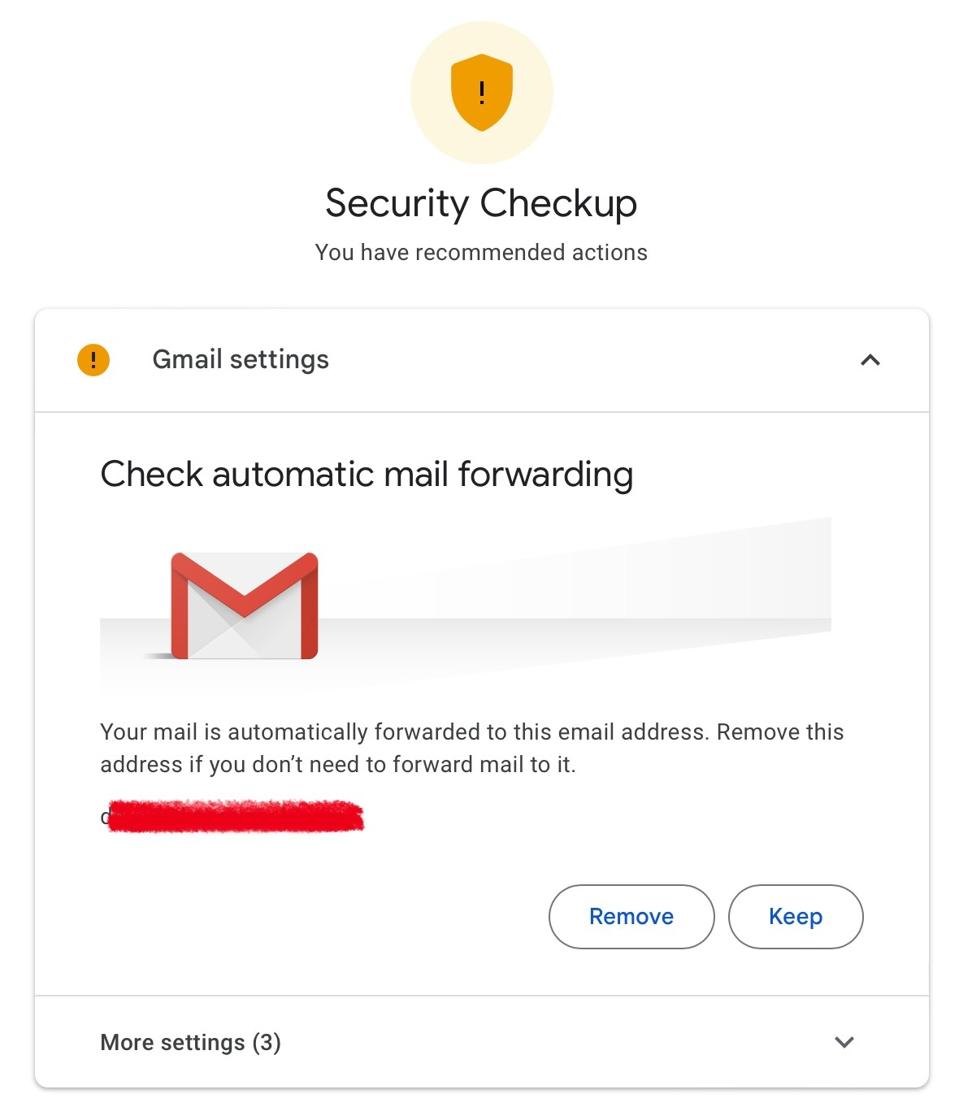Click the Security Checkup title
The height and width of the screenshot is (1107, 959).
point(481,203)
